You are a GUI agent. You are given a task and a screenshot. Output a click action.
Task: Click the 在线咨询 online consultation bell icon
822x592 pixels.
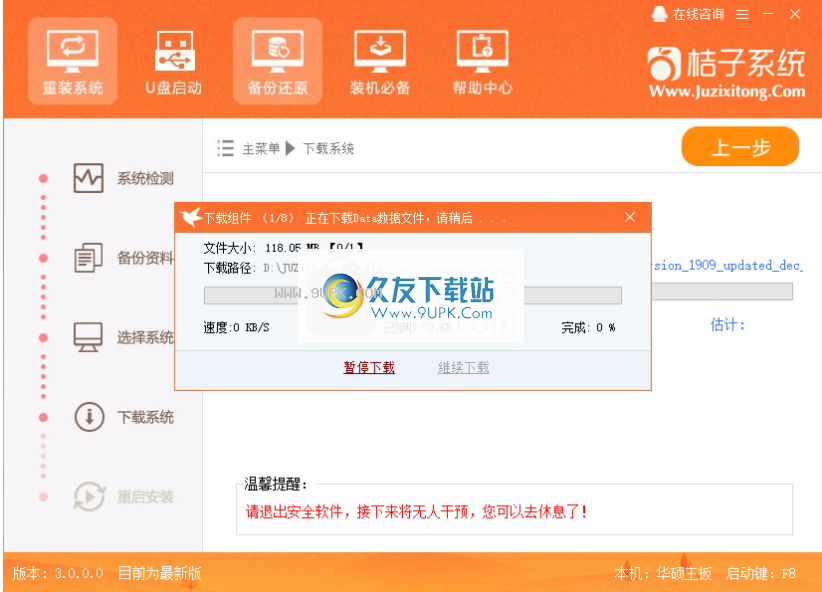point(660,14)
